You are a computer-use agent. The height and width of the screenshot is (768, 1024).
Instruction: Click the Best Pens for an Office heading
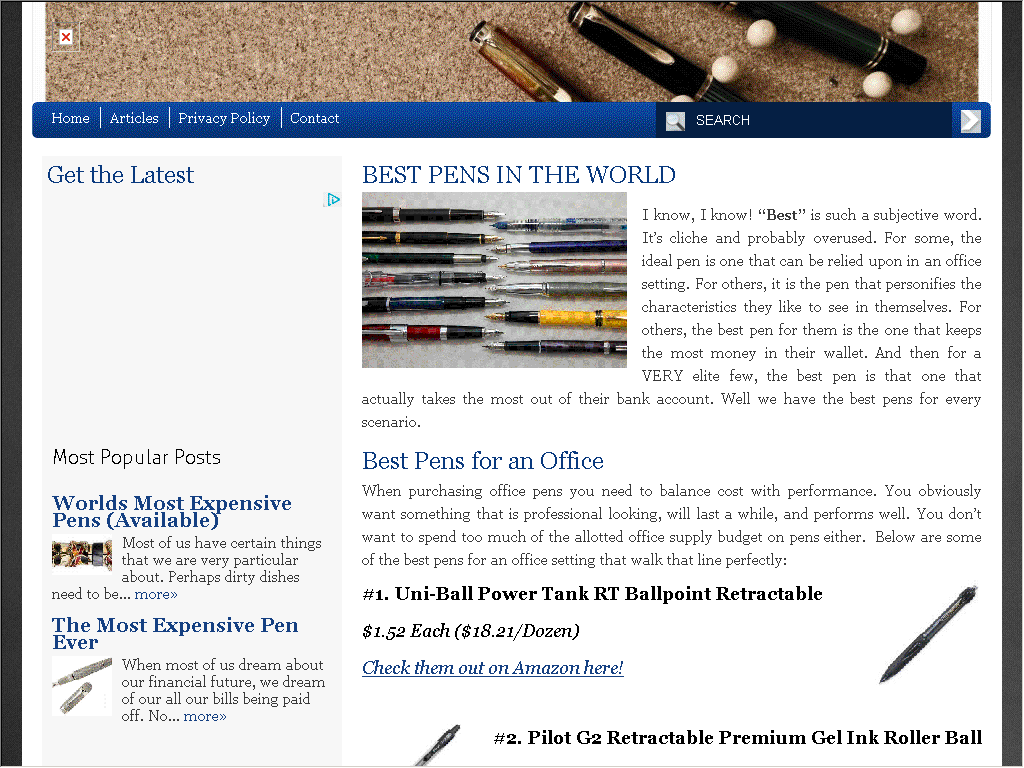click(483, 461)
